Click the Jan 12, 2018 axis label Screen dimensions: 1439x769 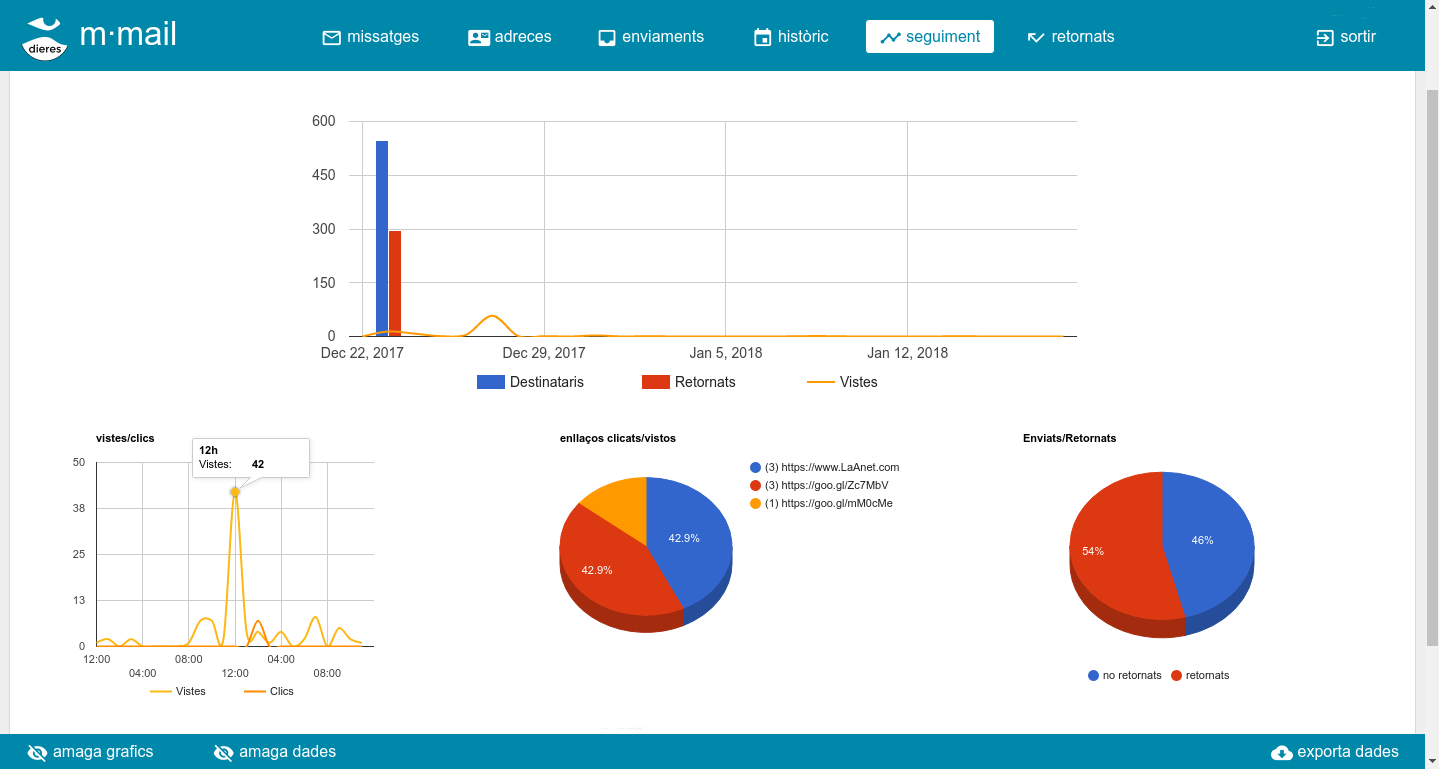[x=907, y=353]
